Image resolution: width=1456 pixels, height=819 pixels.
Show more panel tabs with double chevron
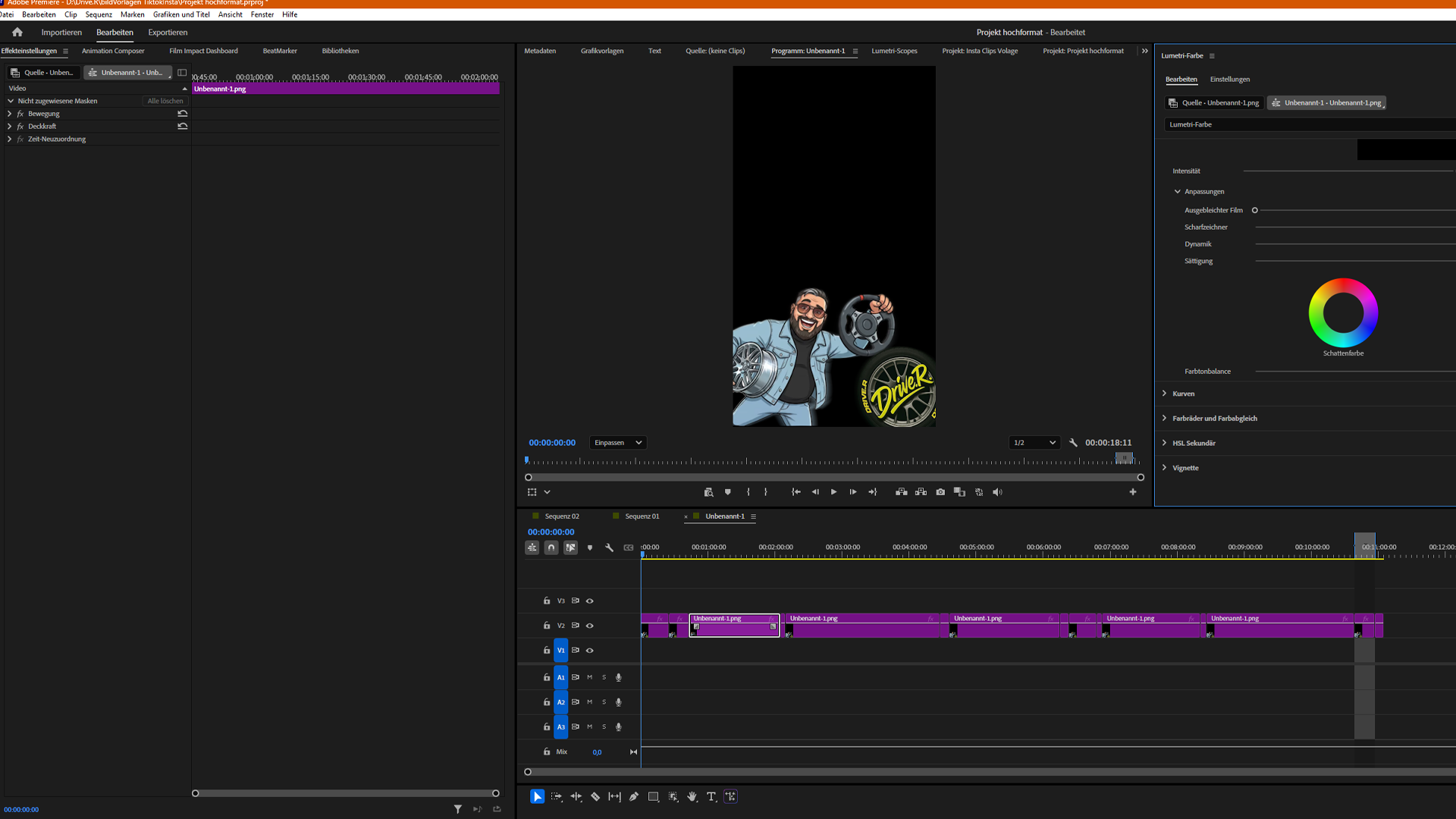pyautogui.click(x=1145, y=51)
